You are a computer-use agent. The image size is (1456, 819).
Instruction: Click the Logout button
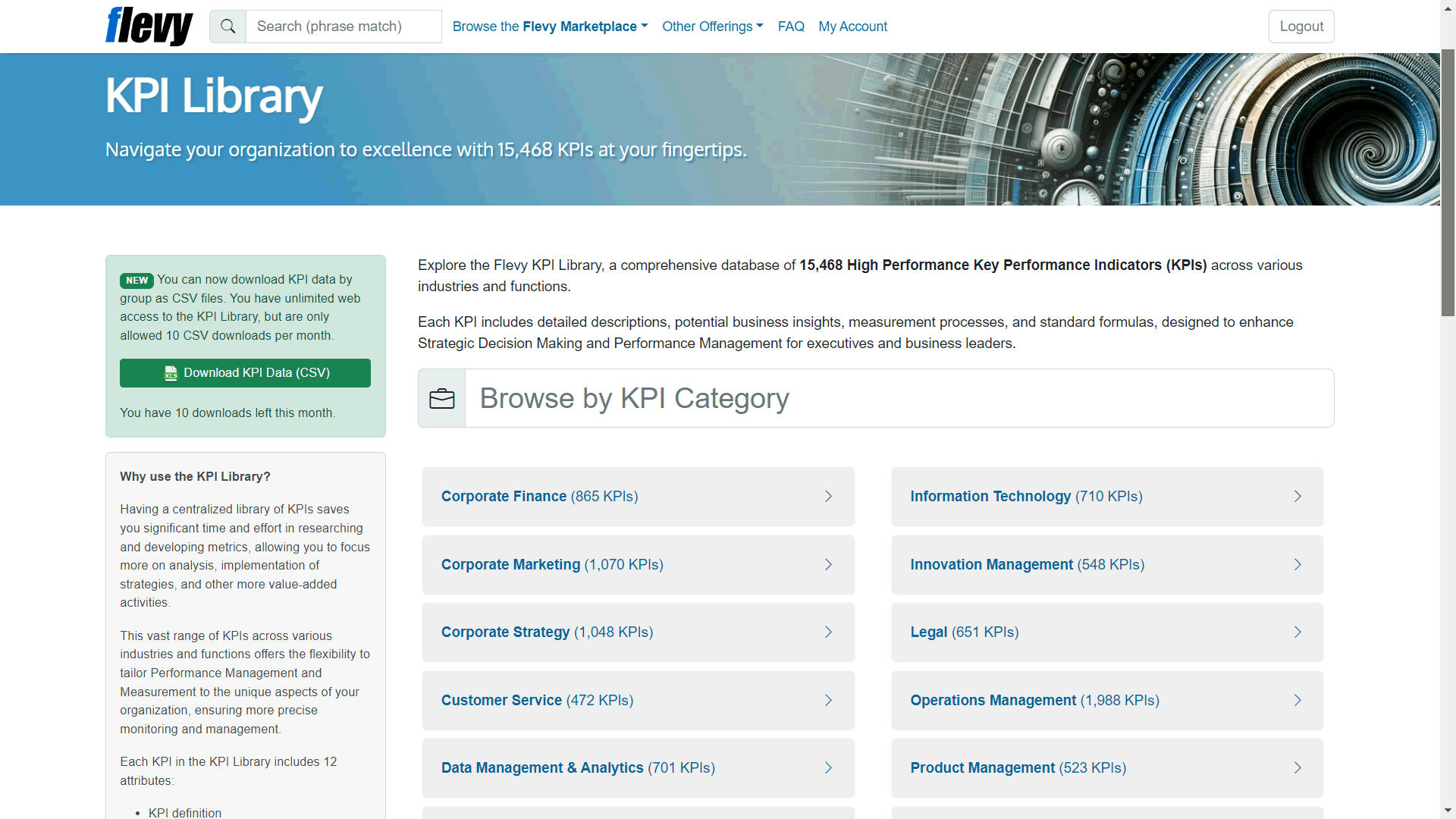[x=1301, y=27]
